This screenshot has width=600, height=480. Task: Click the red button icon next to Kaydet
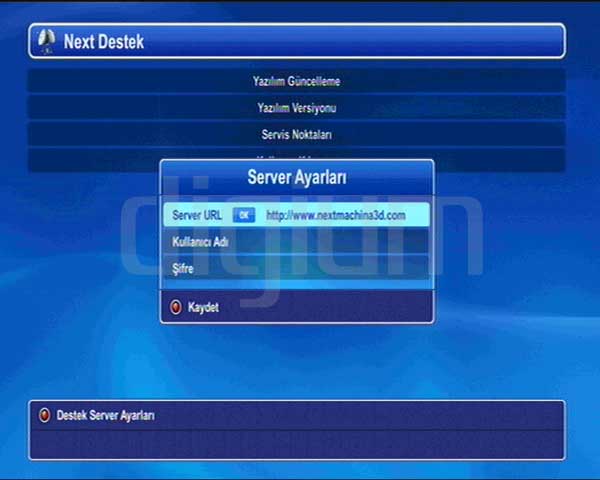pos(176,307)
